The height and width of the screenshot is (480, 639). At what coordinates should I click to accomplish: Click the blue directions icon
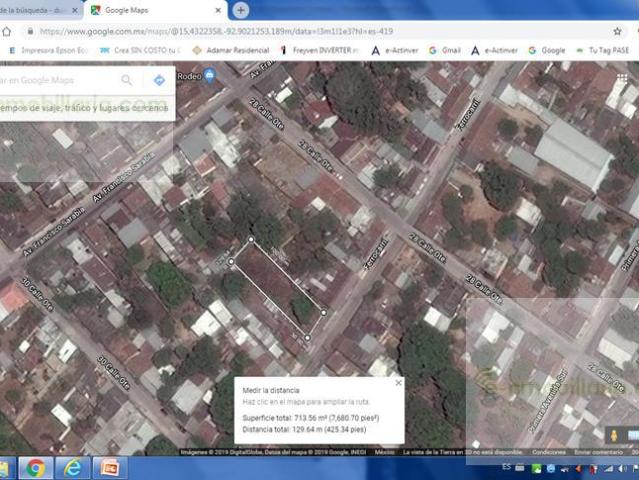coord(159,80)
